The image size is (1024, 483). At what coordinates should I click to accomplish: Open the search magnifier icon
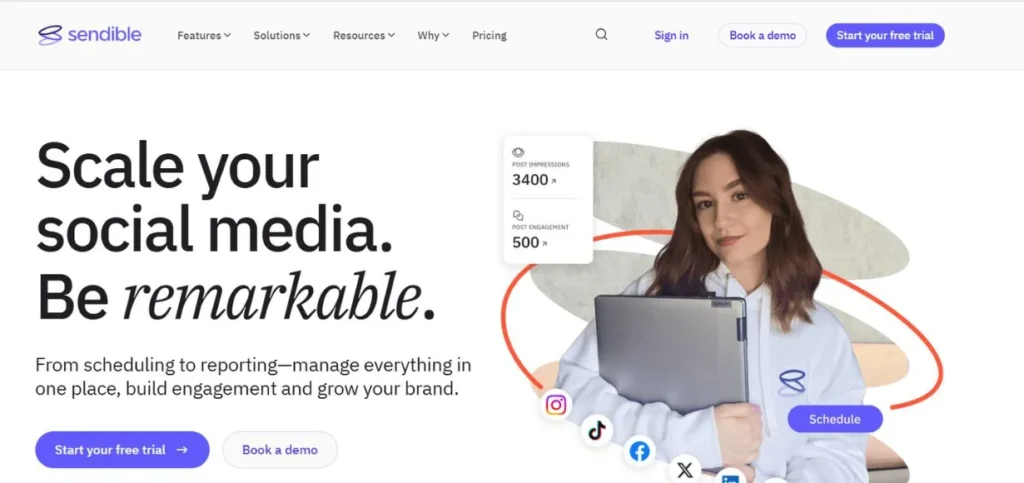pos(601,35)
